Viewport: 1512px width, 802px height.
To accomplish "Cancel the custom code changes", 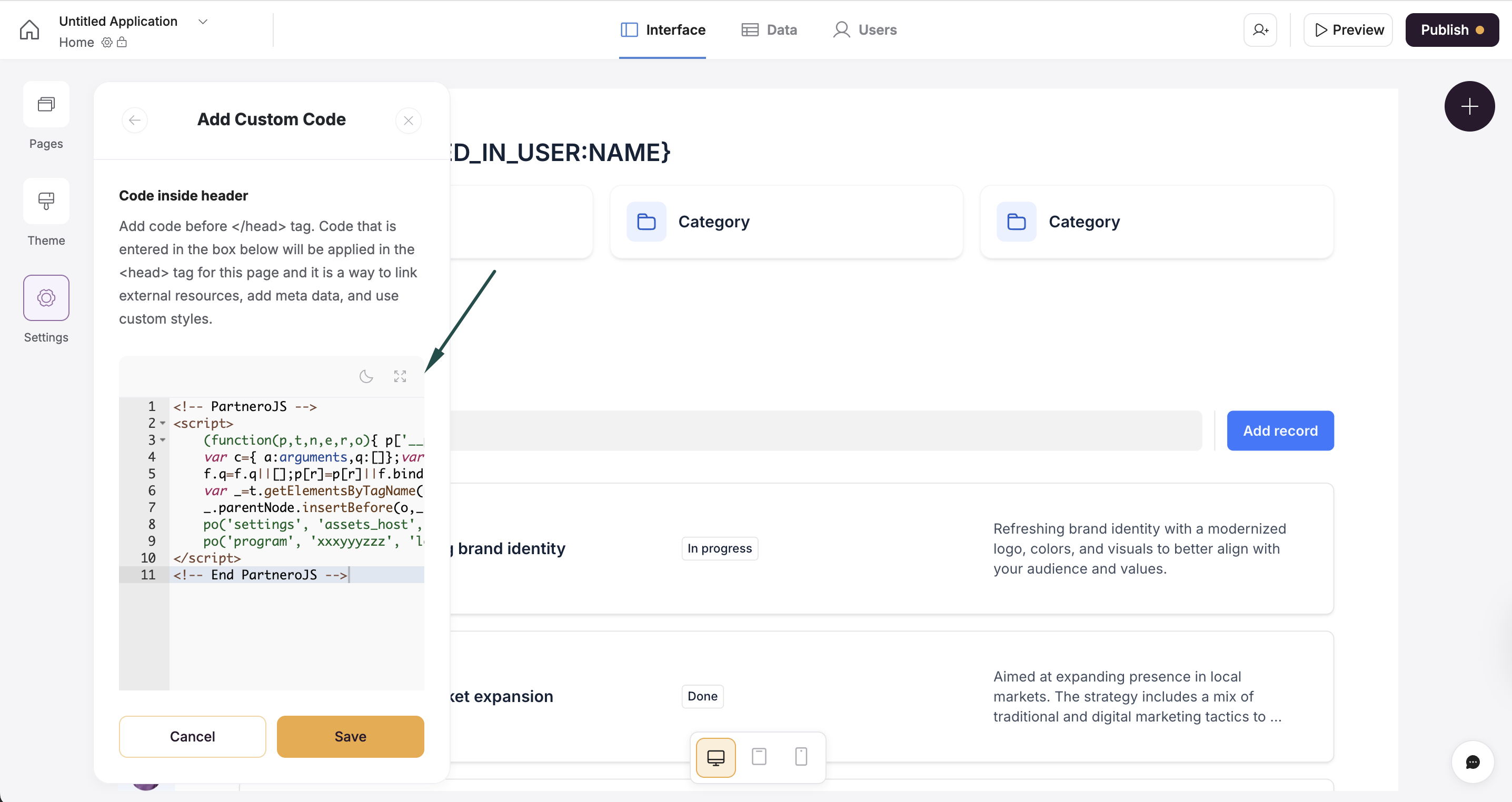I will tap(193, 736).
